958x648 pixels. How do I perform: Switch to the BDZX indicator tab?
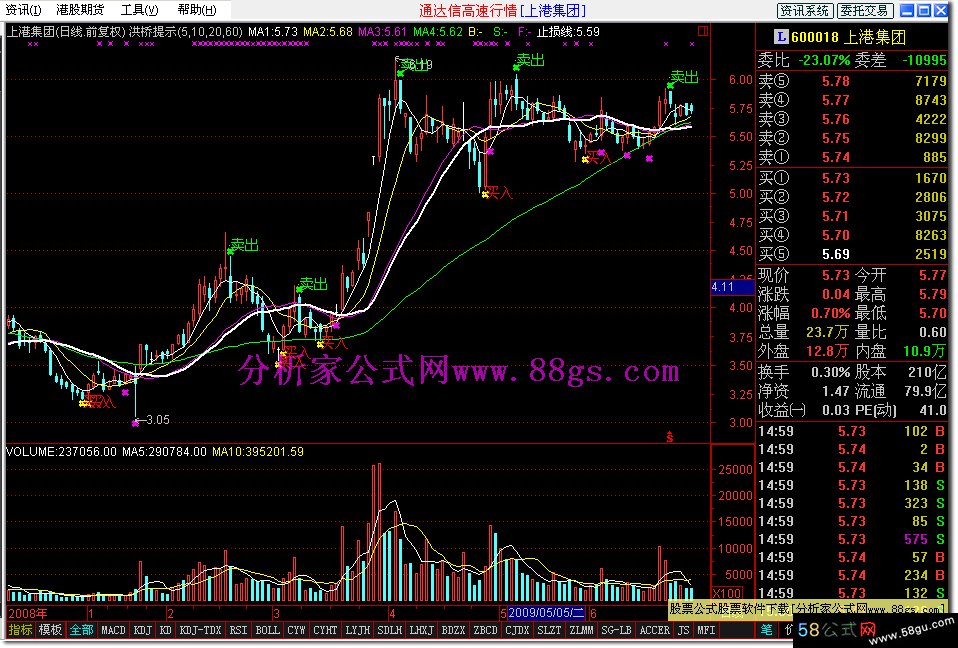[x=453, y=630]
